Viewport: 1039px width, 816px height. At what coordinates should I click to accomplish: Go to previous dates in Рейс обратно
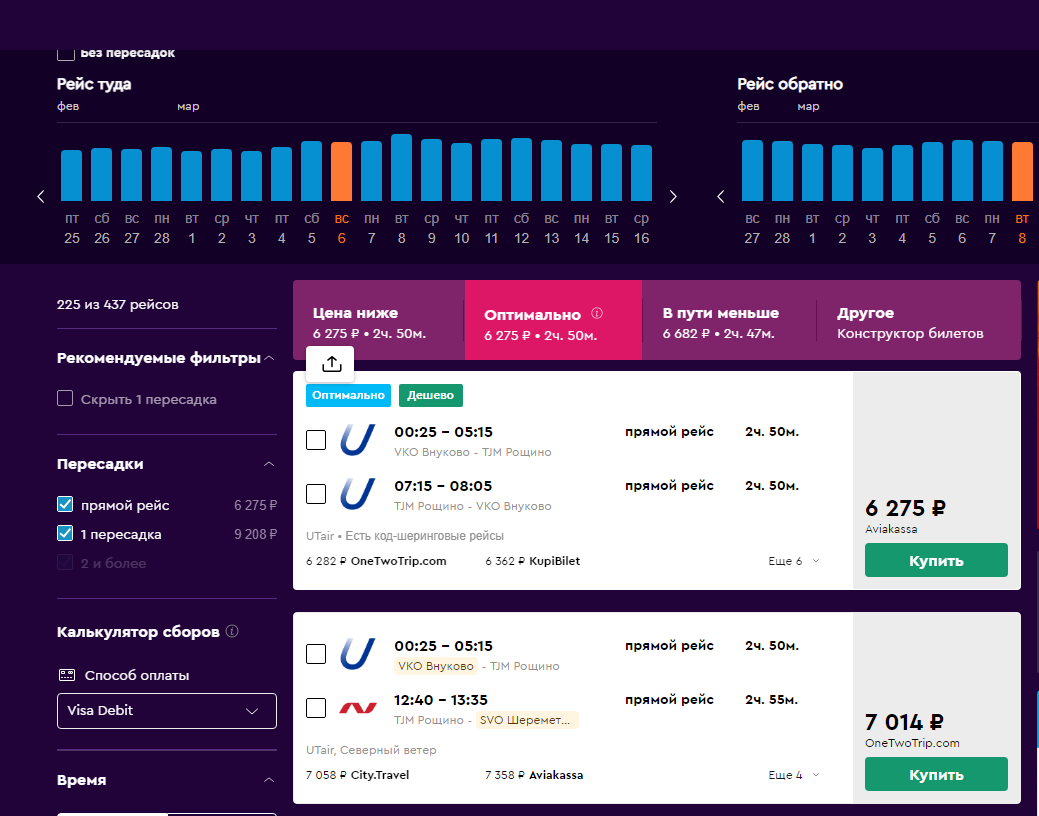pos(721,196)
